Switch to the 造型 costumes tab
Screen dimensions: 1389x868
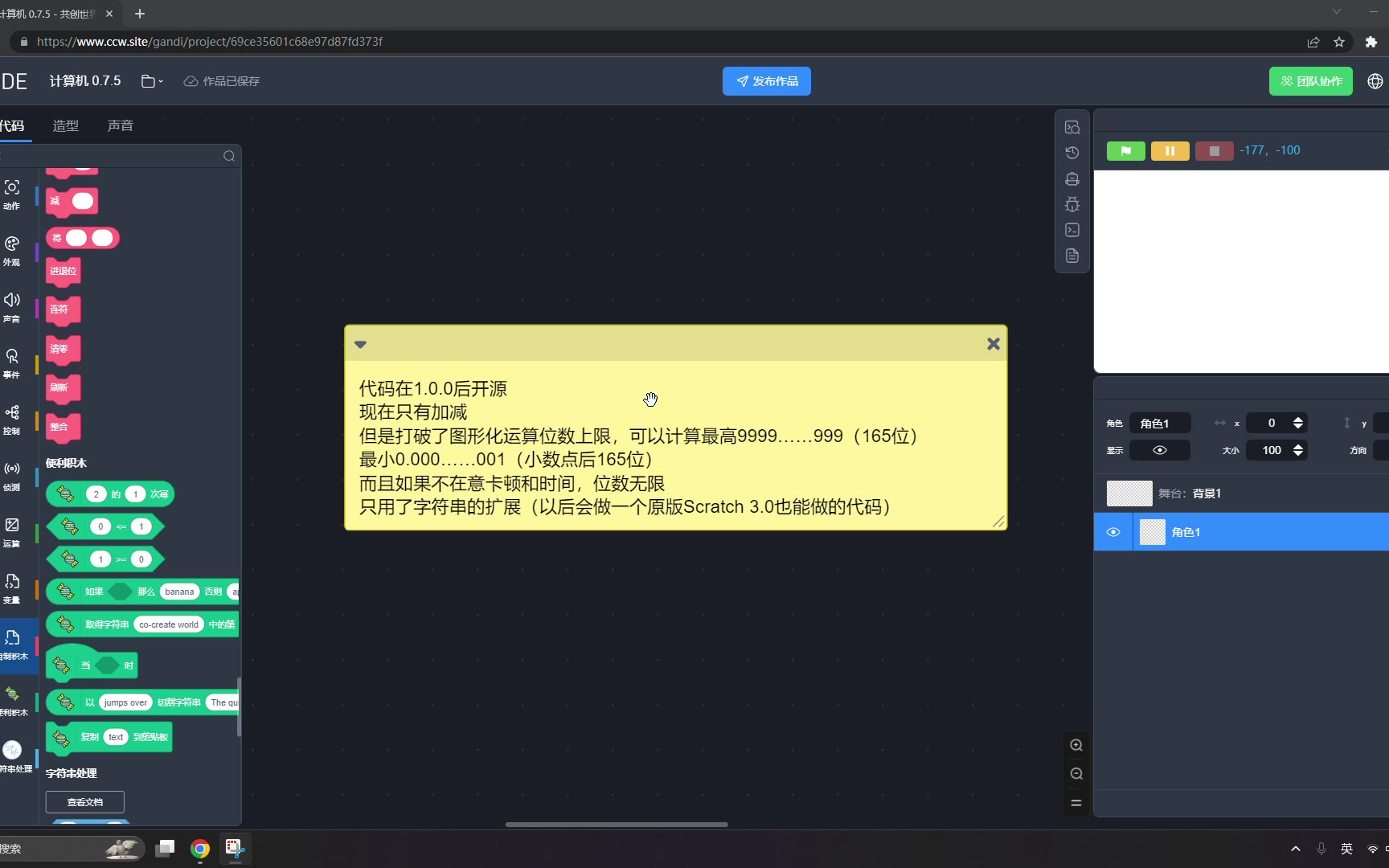click(66, 125)
